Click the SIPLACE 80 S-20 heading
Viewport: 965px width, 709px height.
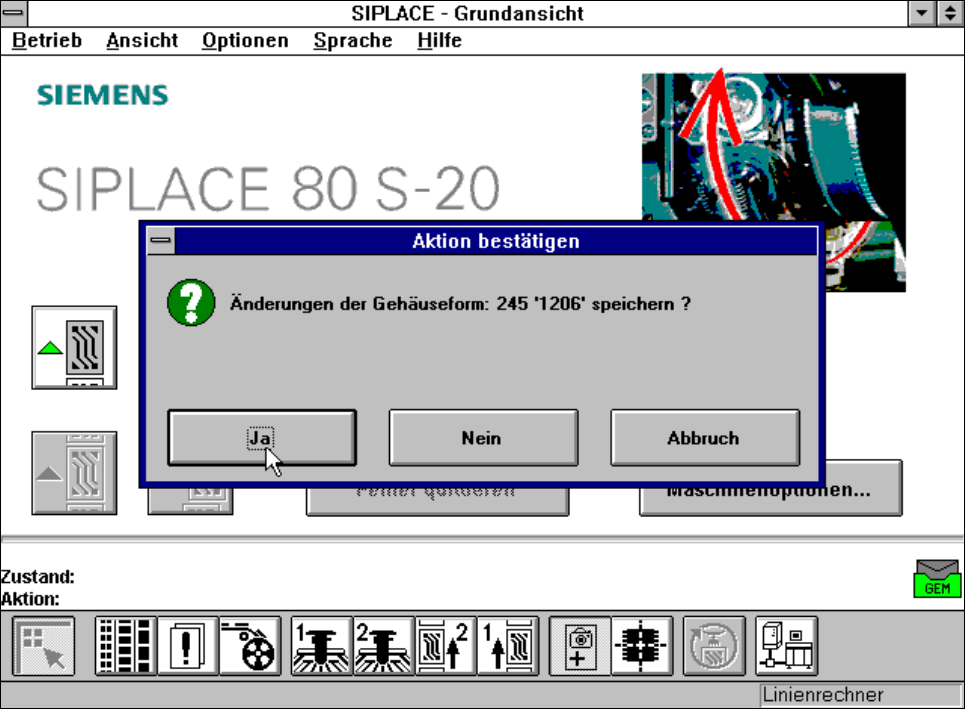(x=268, y=189)
